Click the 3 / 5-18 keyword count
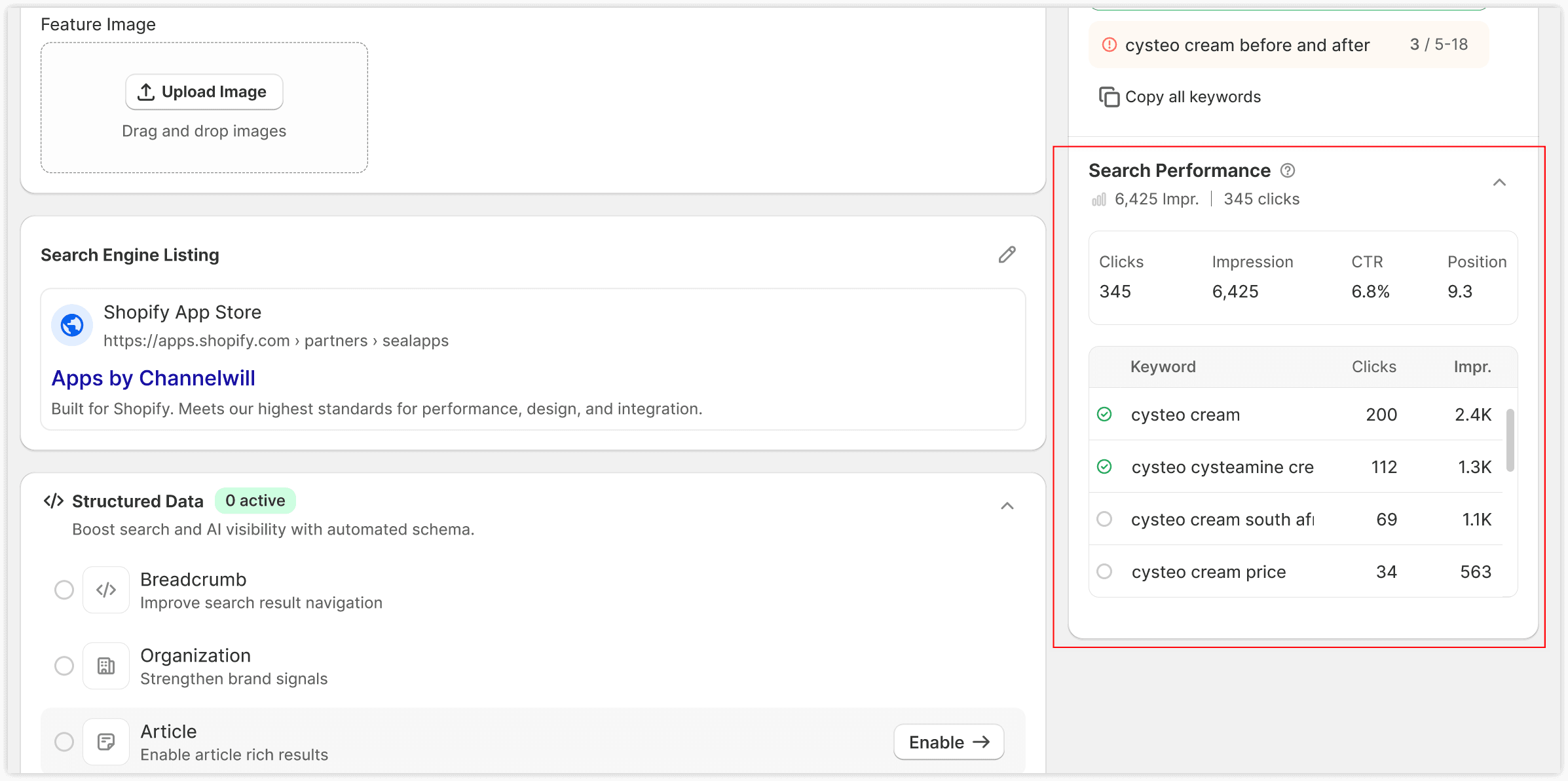 1439,45
